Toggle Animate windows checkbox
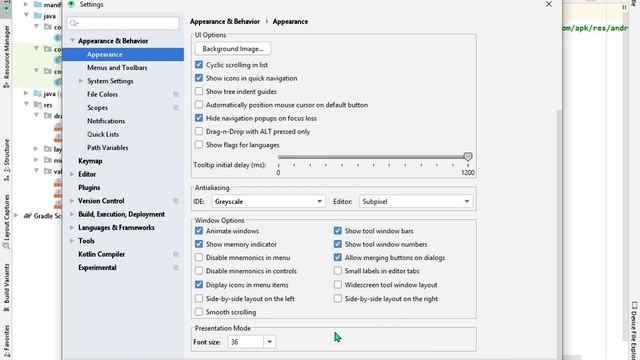640x360 pixels. [x=199, y=231]
